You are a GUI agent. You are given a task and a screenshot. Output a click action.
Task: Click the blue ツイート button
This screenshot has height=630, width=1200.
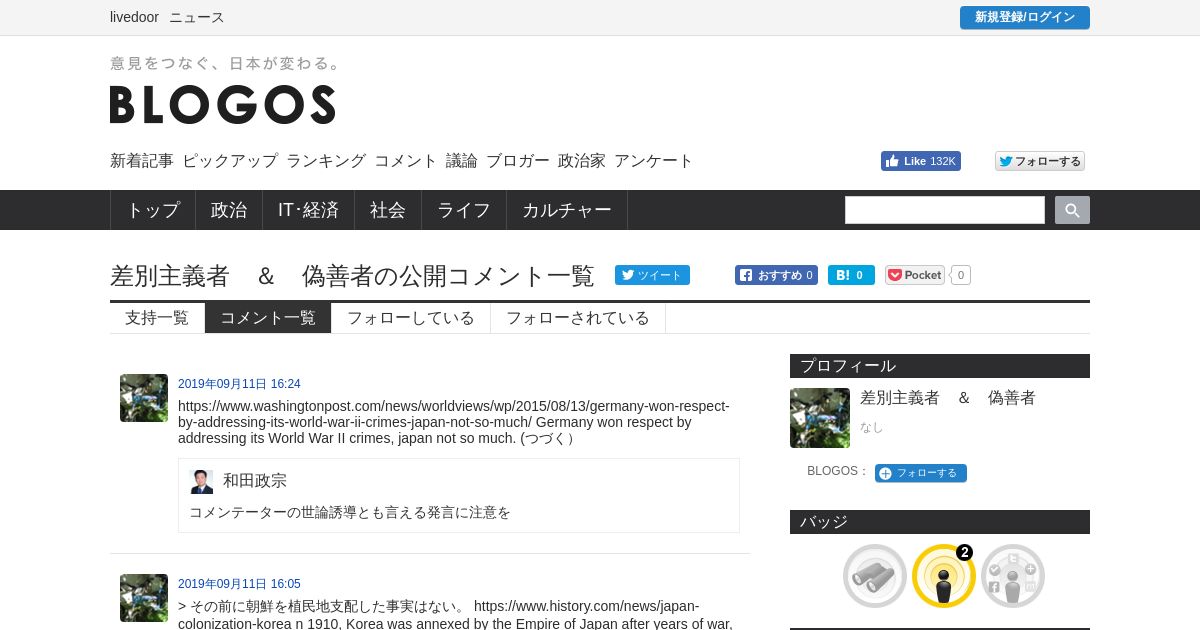652,275
